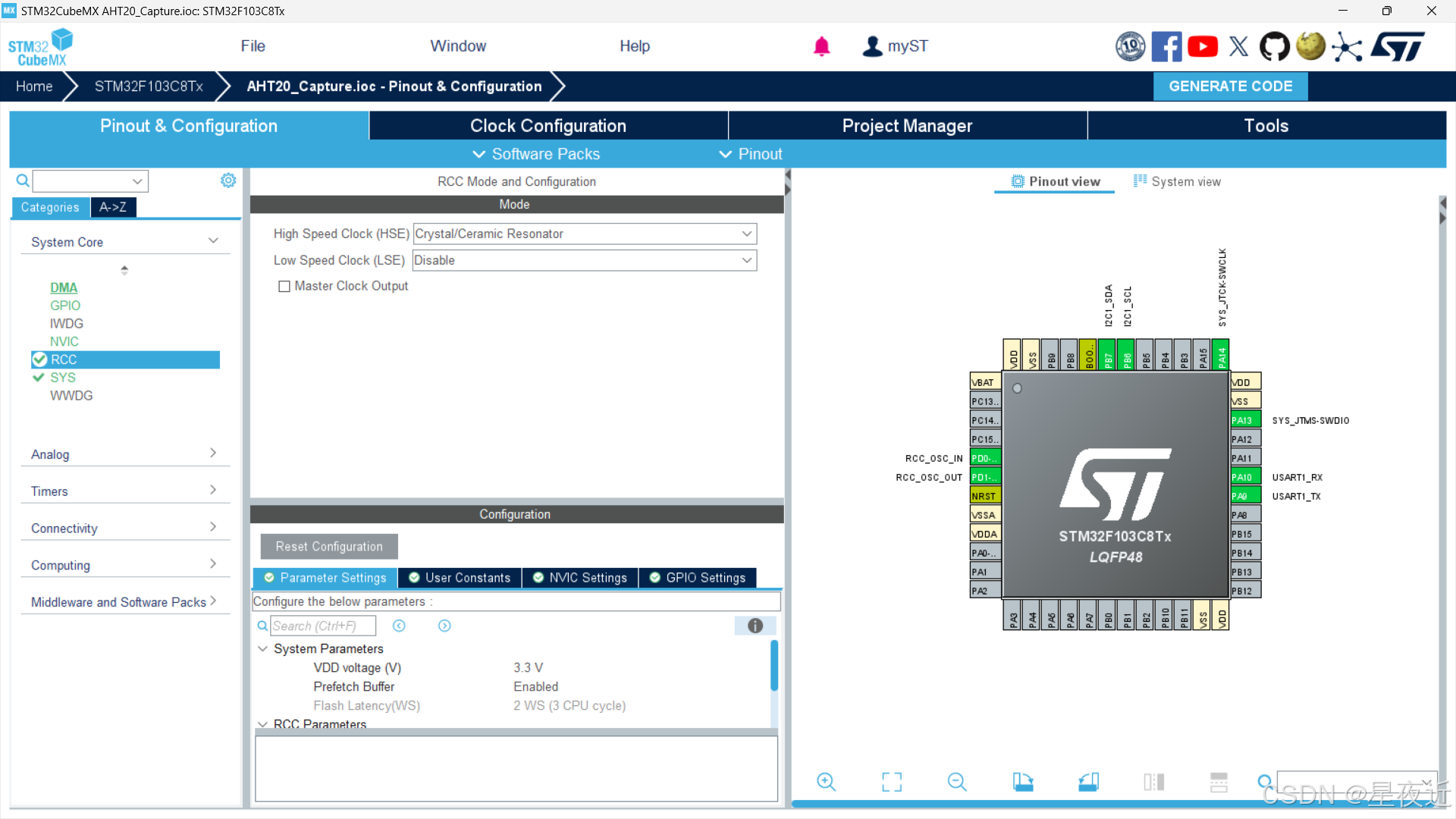1456x819 pixels.
Task: Open High Speed Clock (HSE) dropdown
Action: [x=585, y=234]
